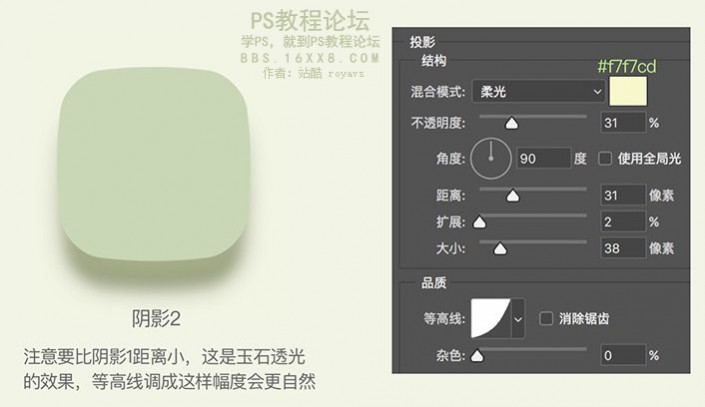Enable the 使用全局光 checkbox
Image resolution: width=705 pixels, height=407 pixels.
point(605,158)
